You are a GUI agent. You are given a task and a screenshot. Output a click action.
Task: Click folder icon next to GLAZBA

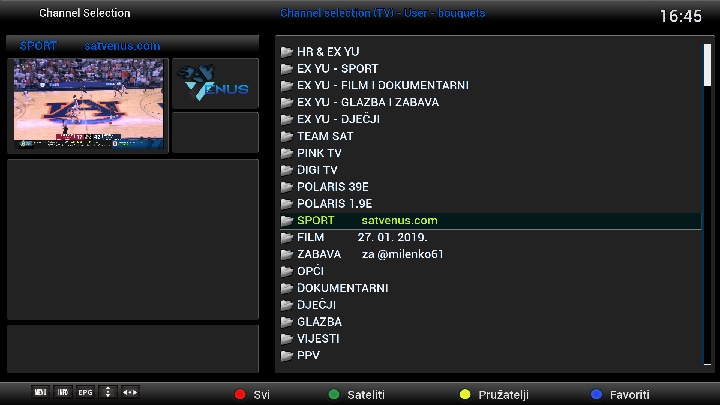(287, 322)
